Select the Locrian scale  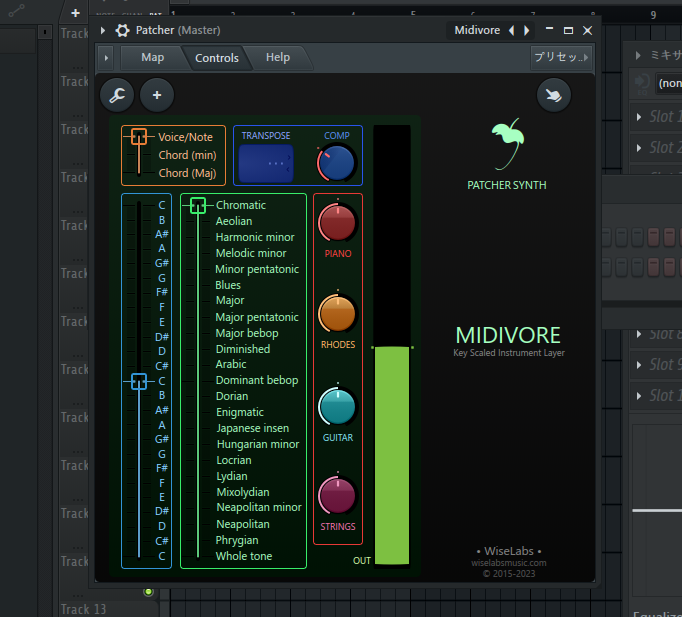coord(234,460)
